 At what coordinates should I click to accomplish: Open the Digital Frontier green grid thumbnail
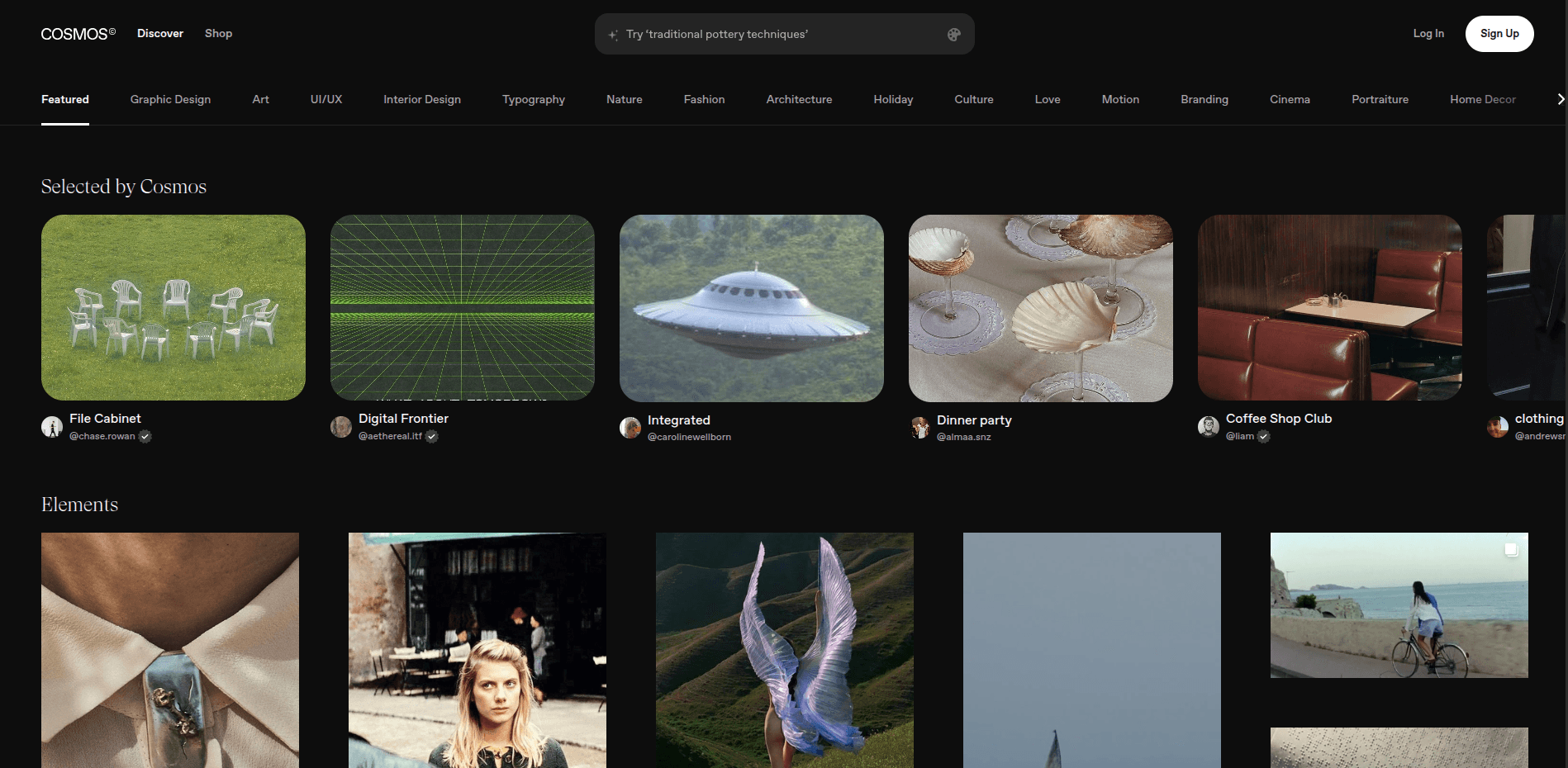[x=462, y=307]
